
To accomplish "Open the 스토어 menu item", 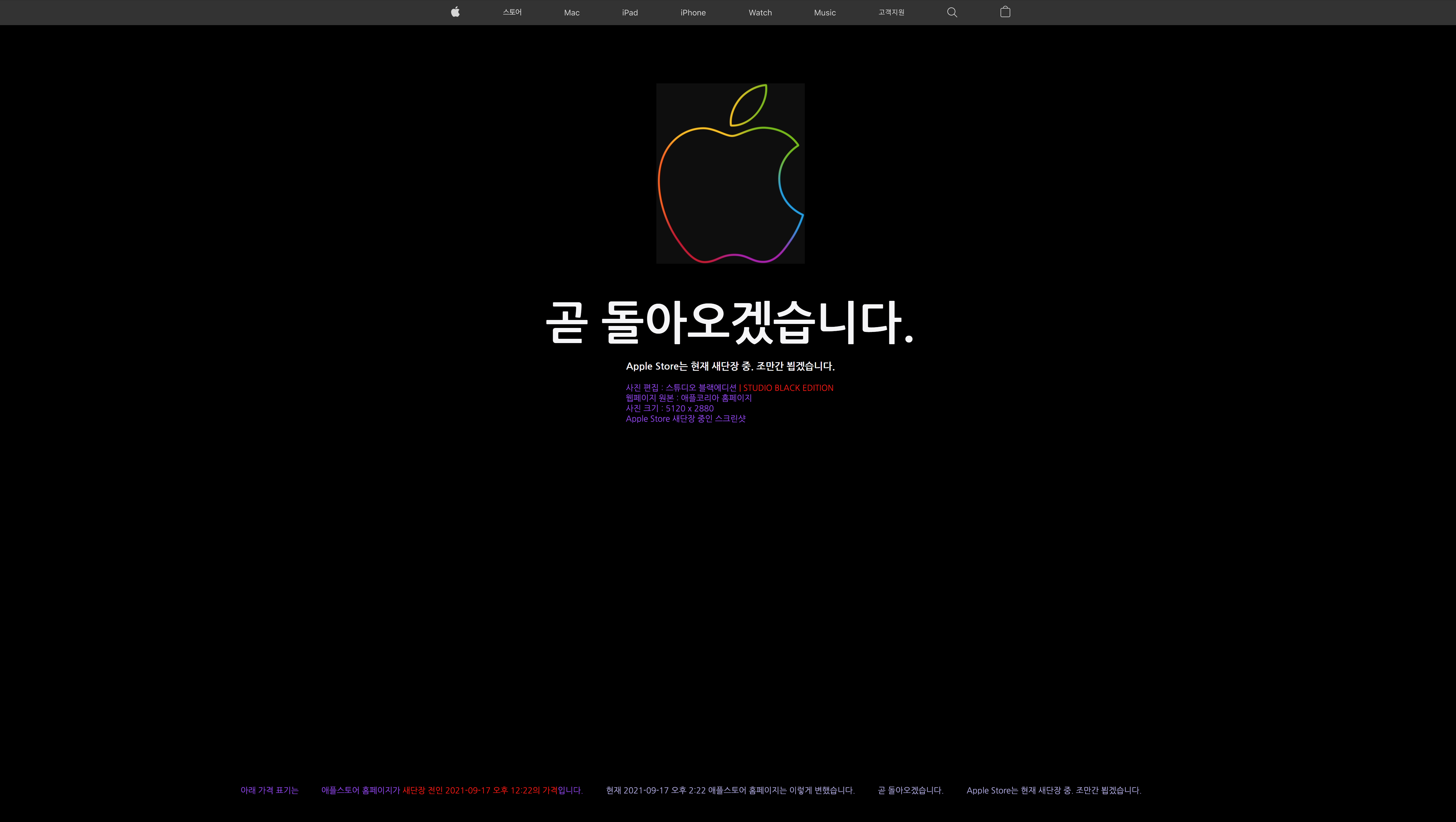I will [x=512, y=13].
